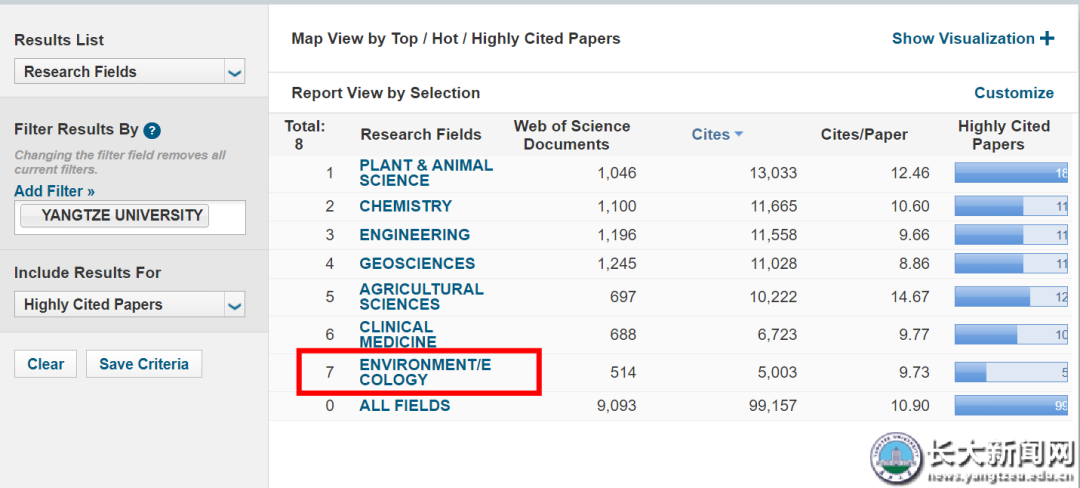Open the ENVIRONMENT/ECOLOGY field link

tap(424, 372)
